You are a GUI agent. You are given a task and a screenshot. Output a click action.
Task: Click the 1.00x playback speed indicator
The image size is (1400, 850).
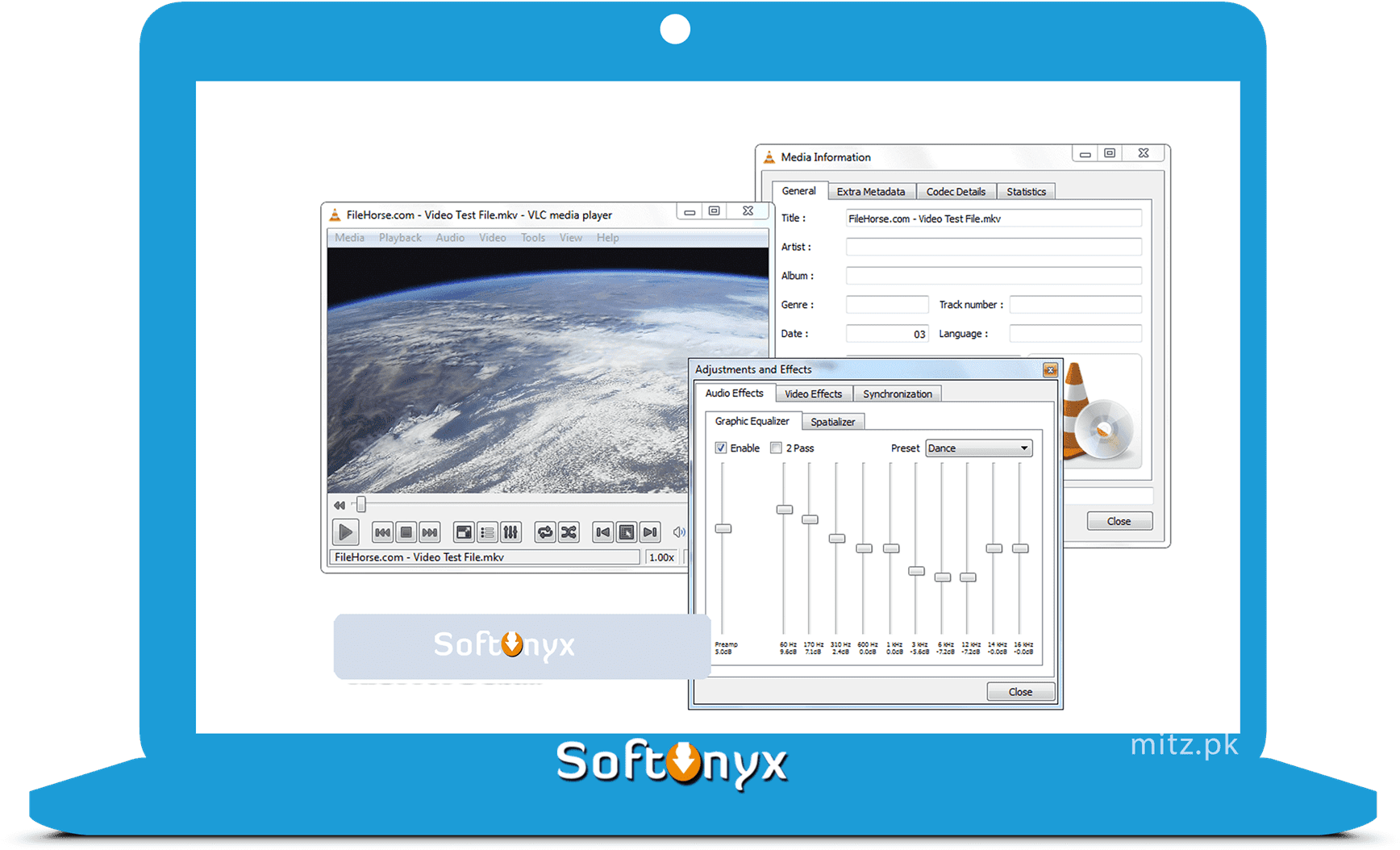click(662, 557)
